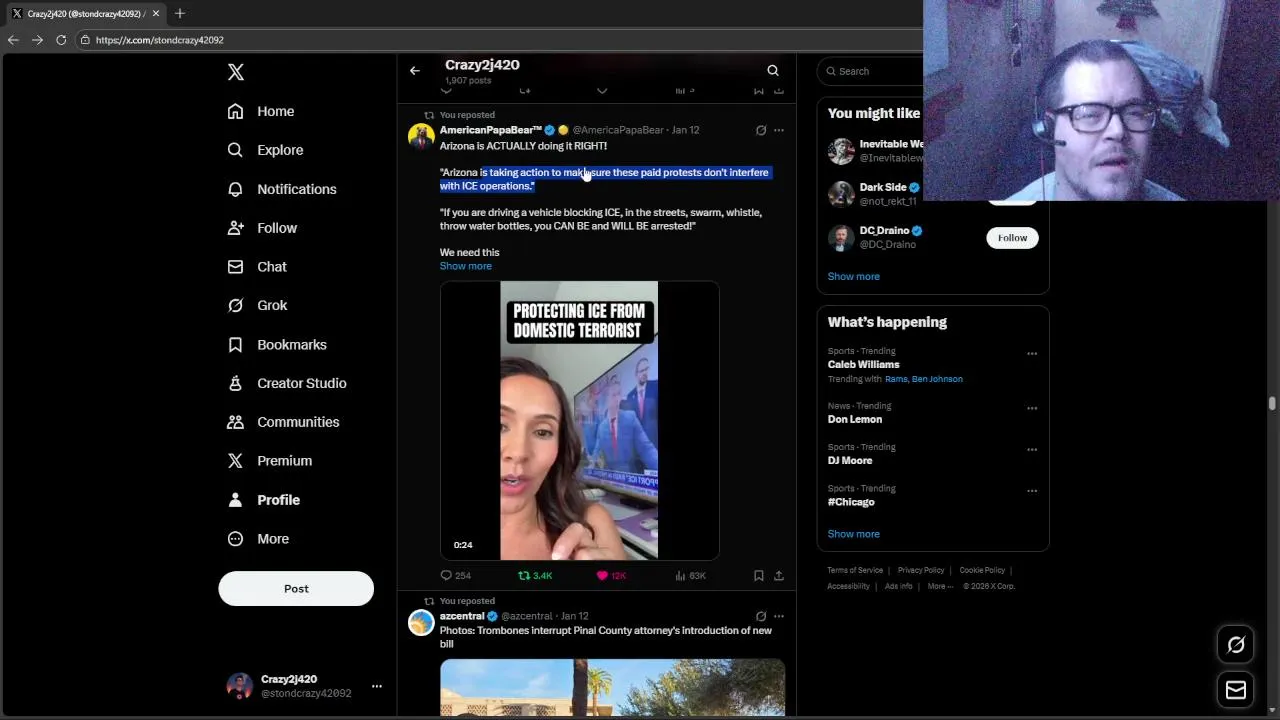Play the Protecting ICE video
This screenshot has width=1280, height=720.
pyautogui.click(x=579, y=420)
